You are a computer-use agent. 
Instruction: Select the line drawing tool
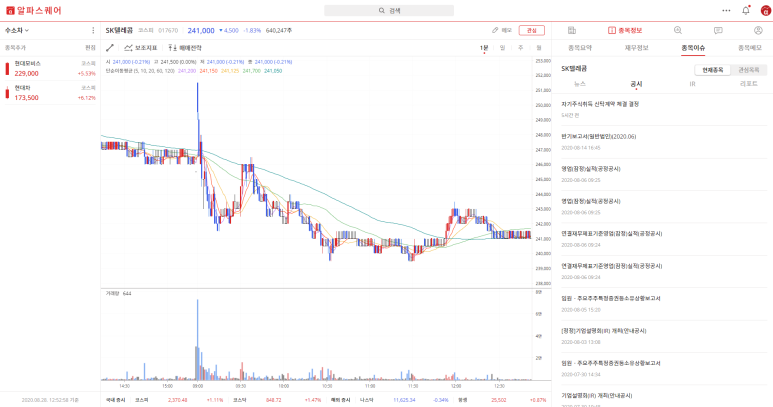110,48
